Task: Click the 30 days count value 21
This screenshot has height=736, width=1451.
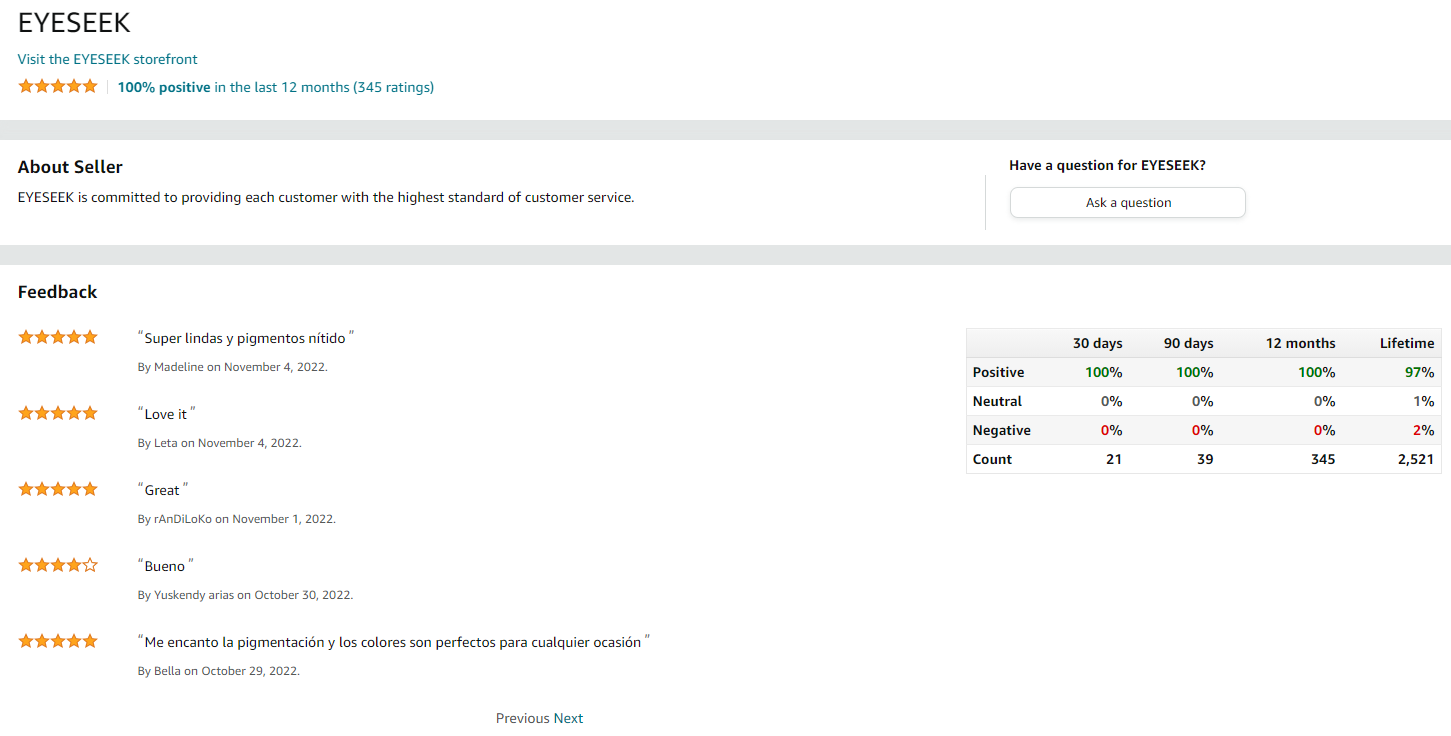Action: [x=1114, y=459]
